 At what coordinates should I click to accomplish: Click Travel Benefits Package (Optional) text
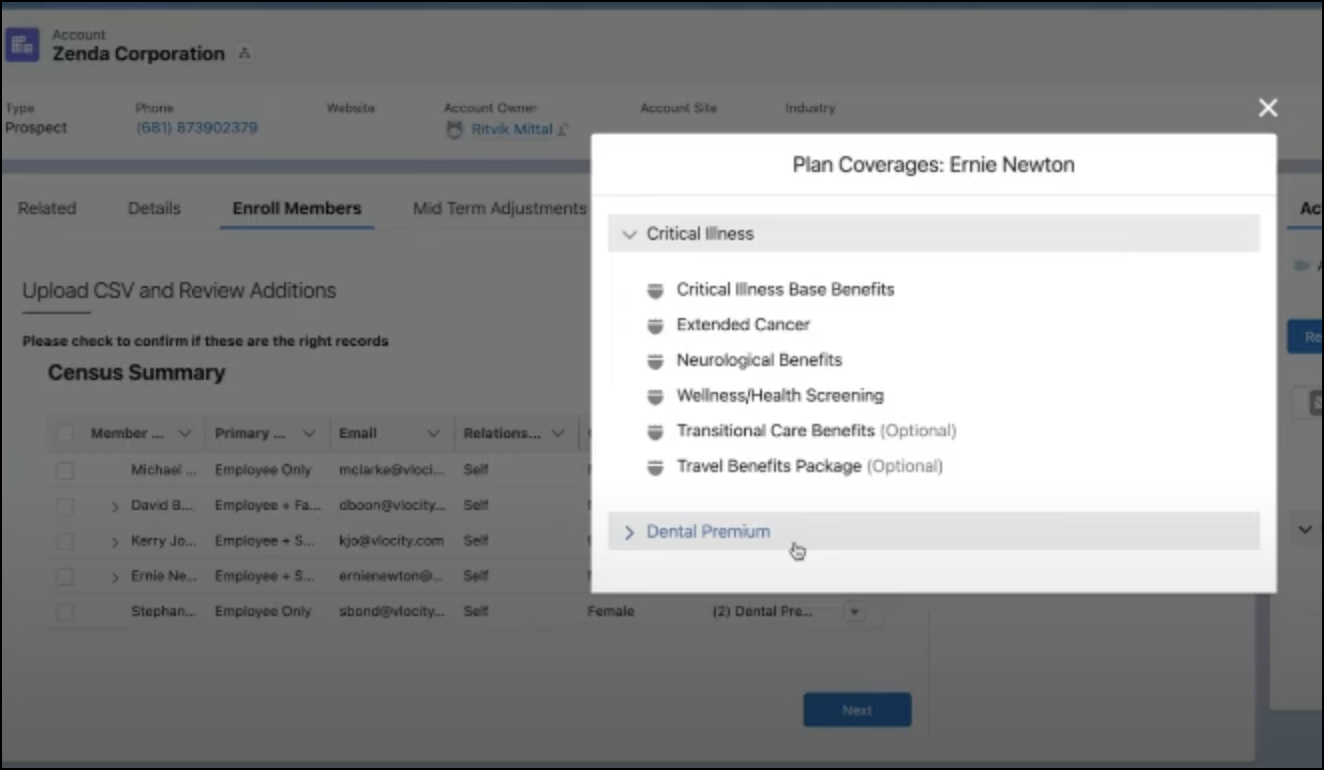809,467
